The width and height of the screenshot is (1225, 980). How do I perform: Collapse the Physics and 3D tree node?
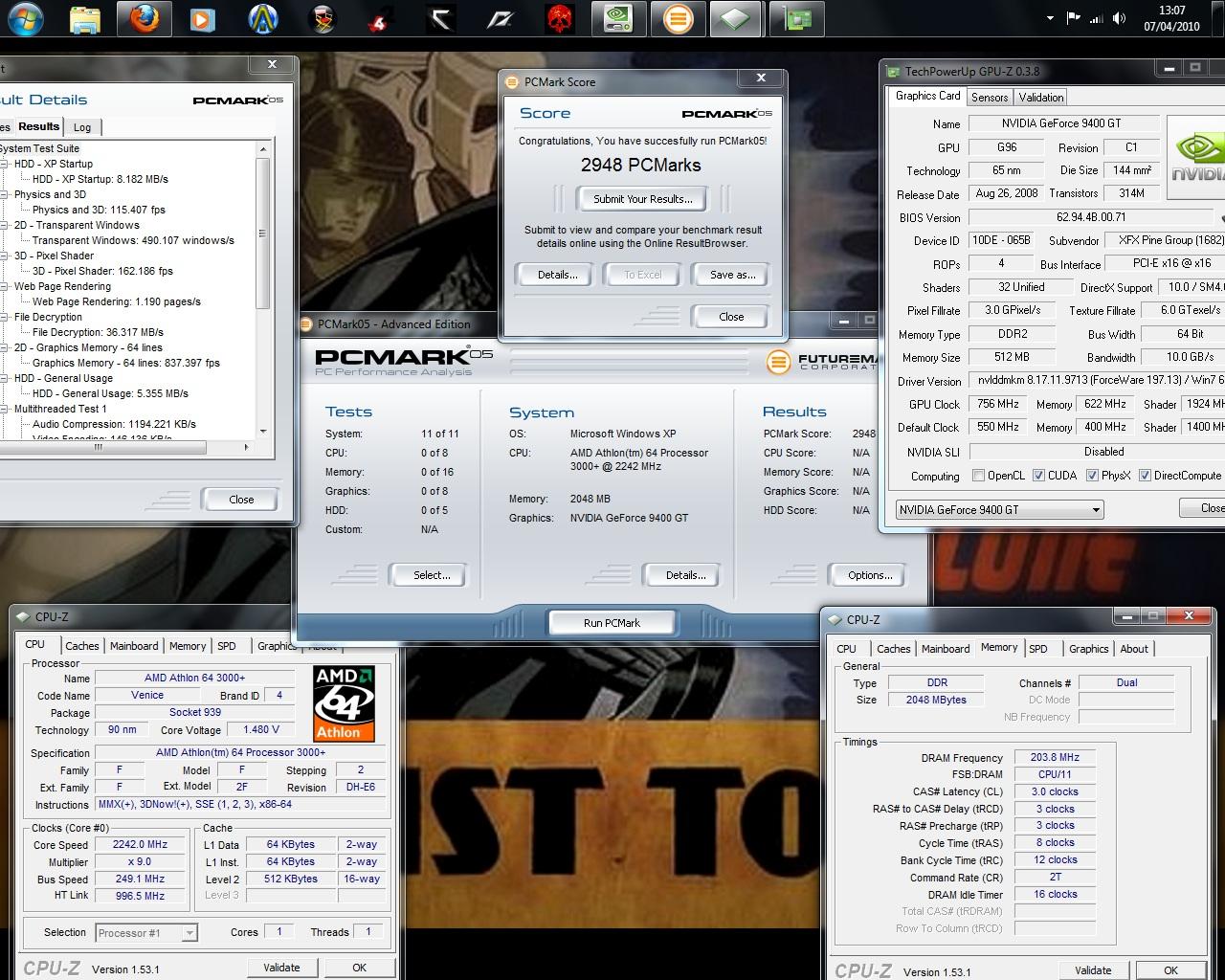pyautogui.click(x=4, y=194)
